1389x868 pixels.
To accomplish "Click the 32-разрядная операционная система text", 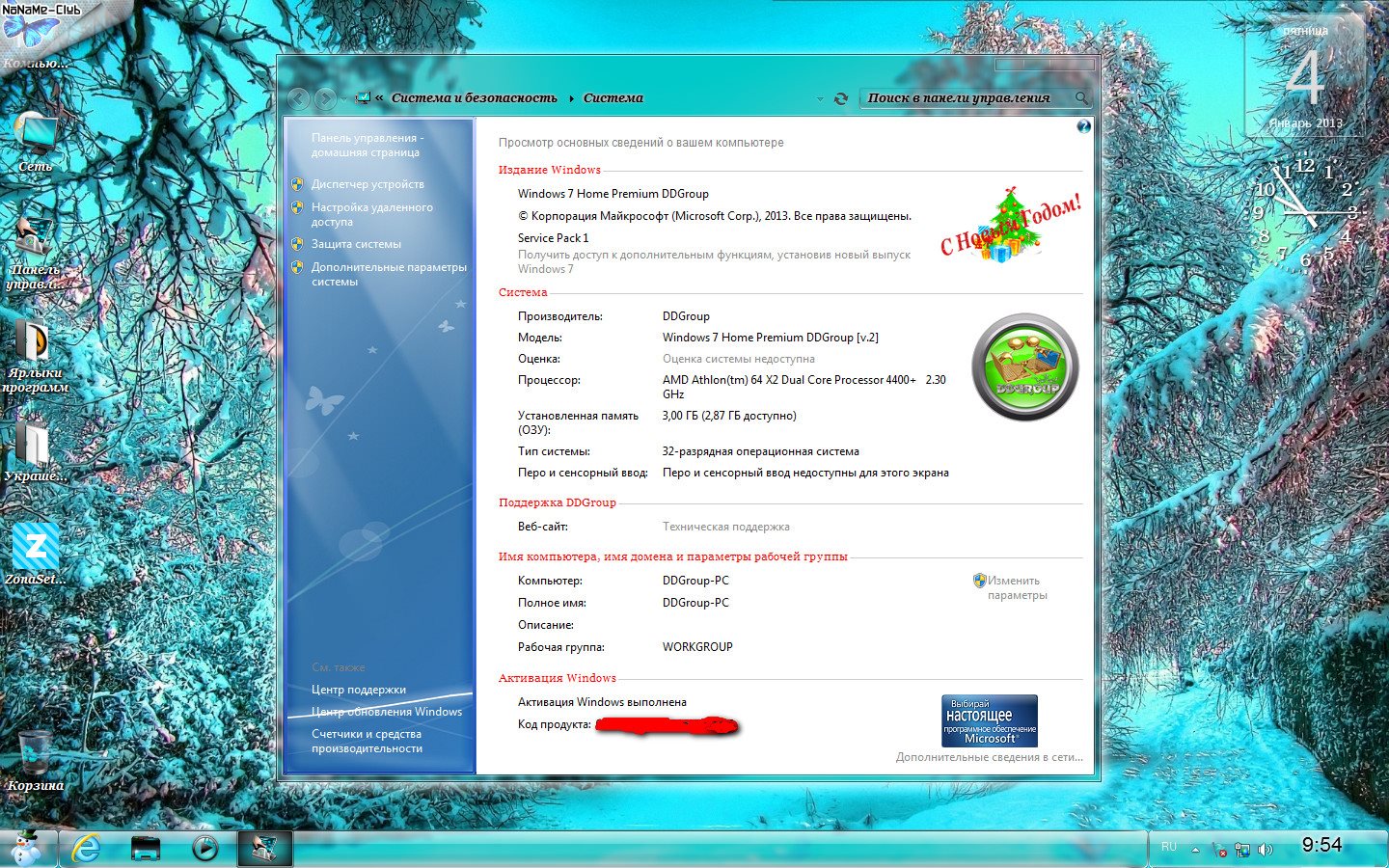I will click(760, 451).
